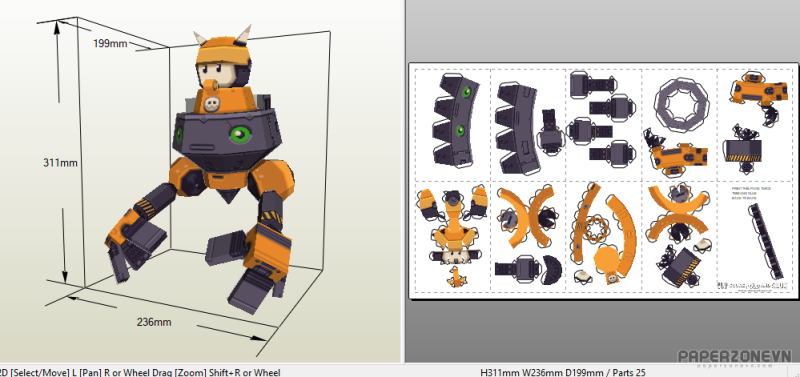Viewport: 800px width, 377px height.
Task: Click the skull emblem on the orange chest
Action: coord(210,105)
